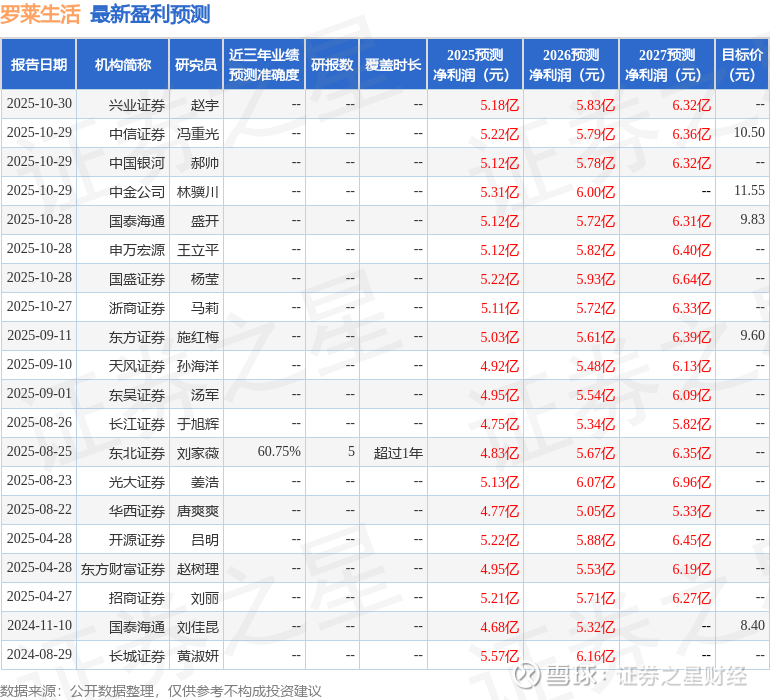Click researcher 唐爽爽
Image resolution: width=770 pixels, height=700 pixels.
198,511
